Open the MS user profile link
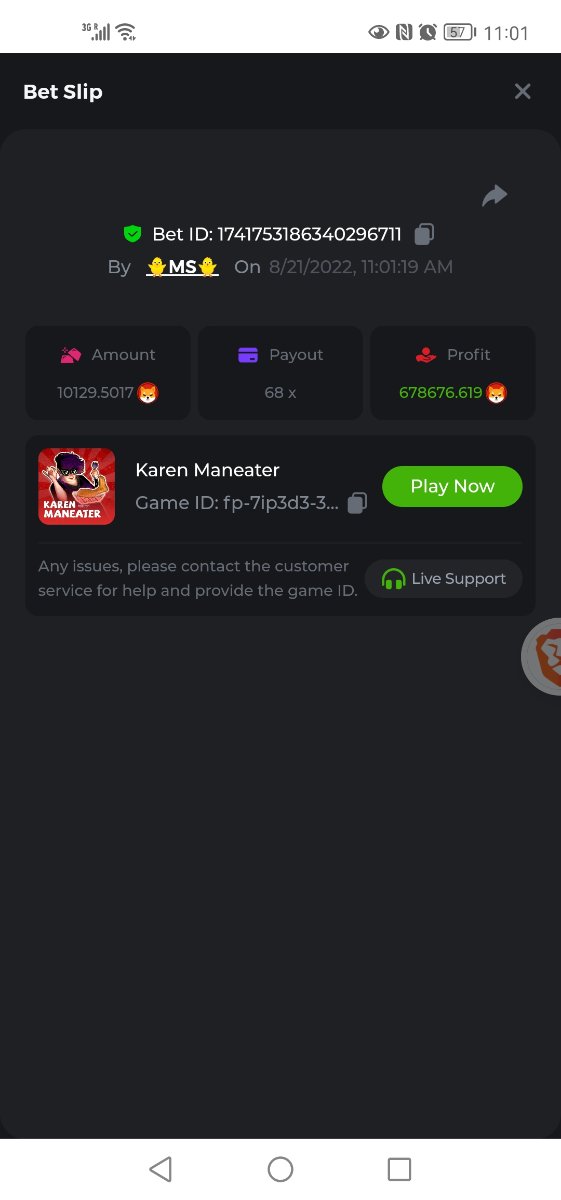The width and height of the screenshot is (561, 1200). (182, 267)
